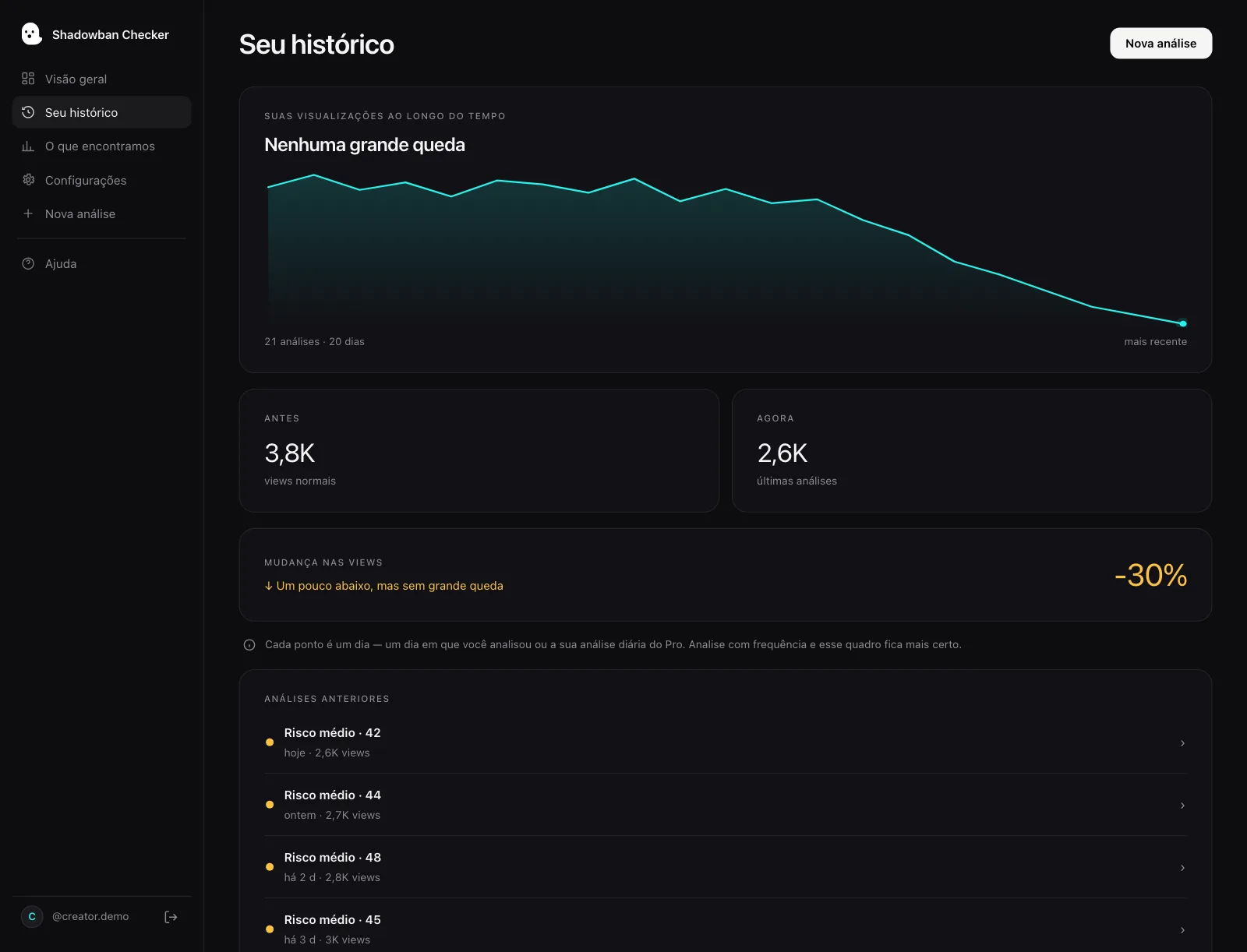Click the Agora 2,6K card
Image resolution: width=1247 pixels, height=952 pixels.
pos(972,451)
